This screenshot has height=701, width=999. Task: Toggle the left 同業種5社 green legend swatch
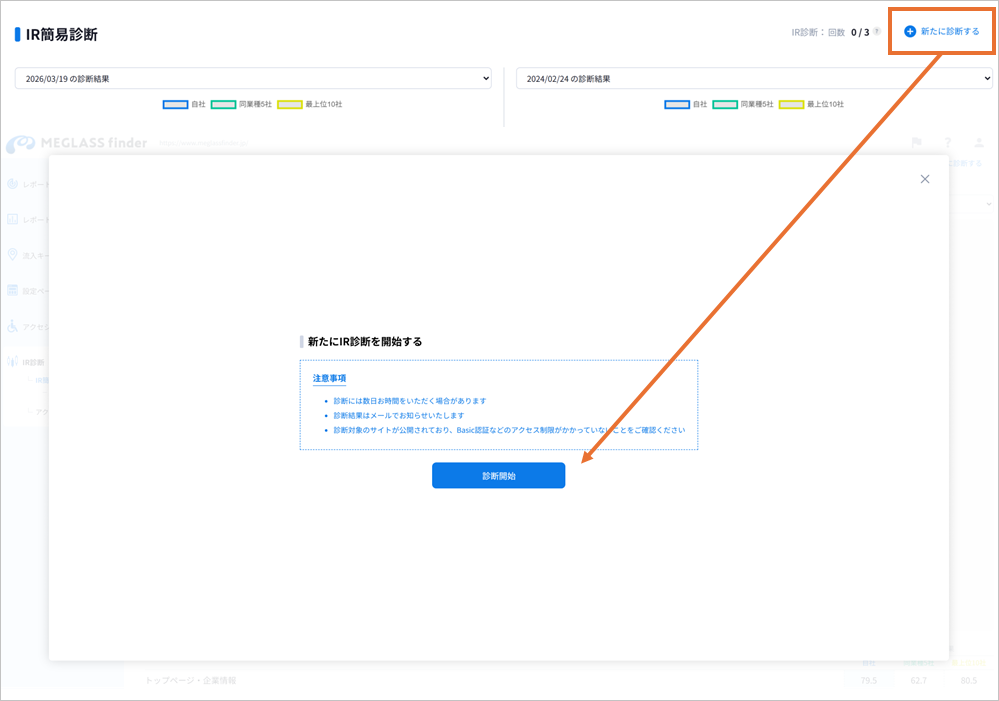click(223, 104)
